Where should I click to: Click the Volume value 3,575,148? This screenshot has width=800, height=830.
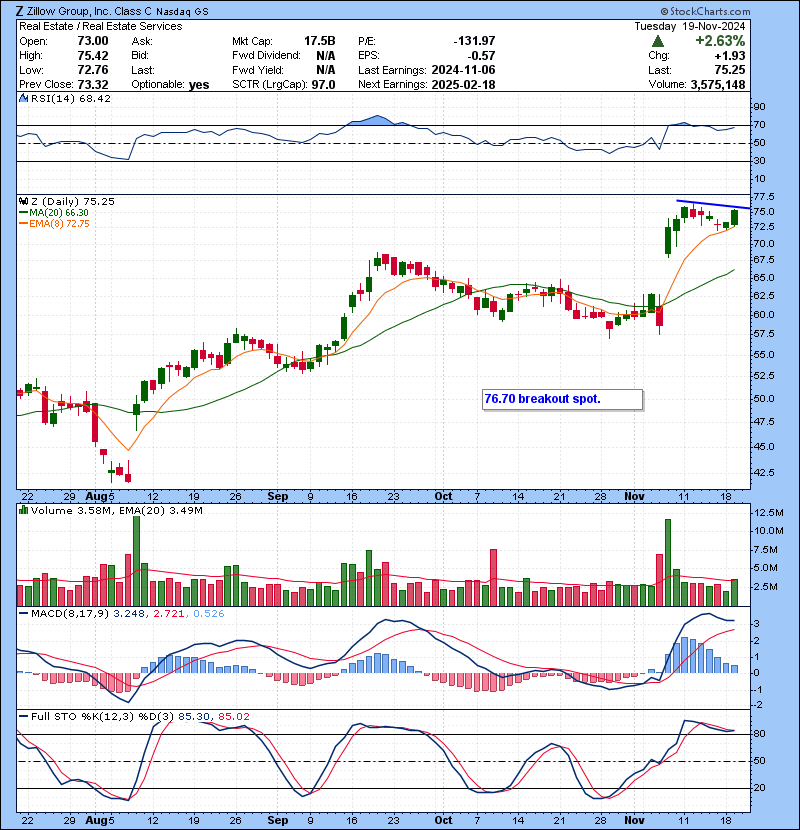click(718, 85)
